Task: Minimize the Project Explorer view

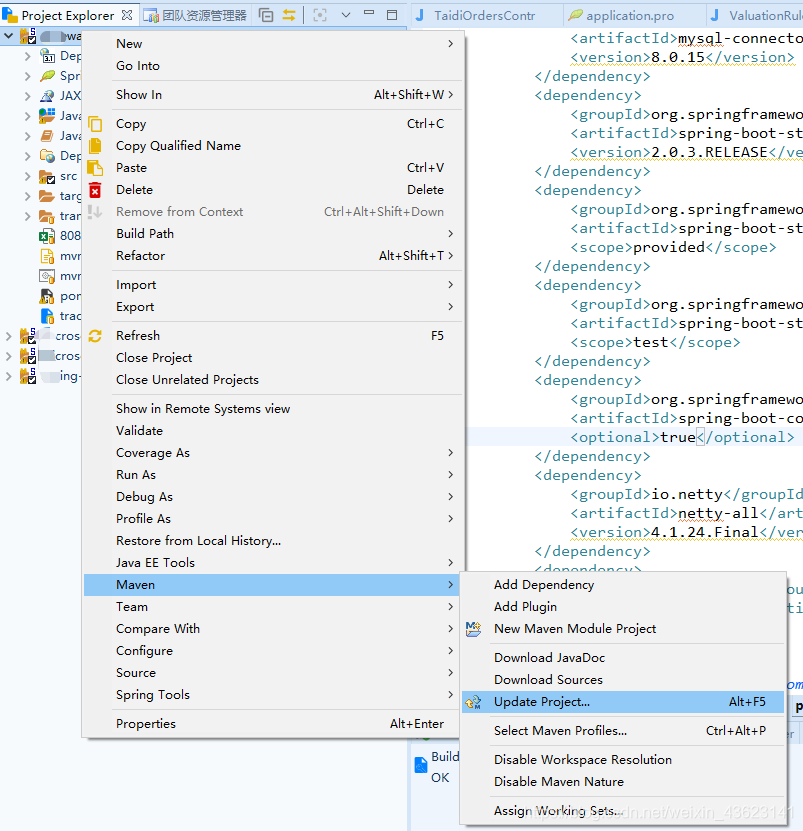Action: (369, 14)
